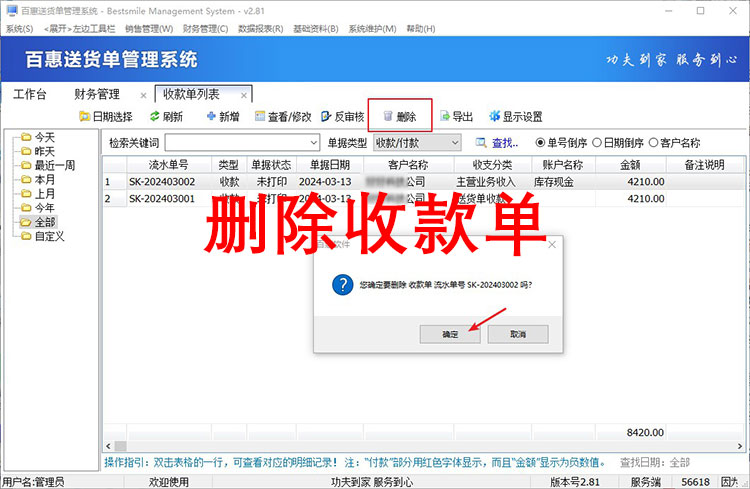Close the 财务管理 tab with its X
Image resolution: width=750 pixels, height=489 pixels.
(143, 95)
